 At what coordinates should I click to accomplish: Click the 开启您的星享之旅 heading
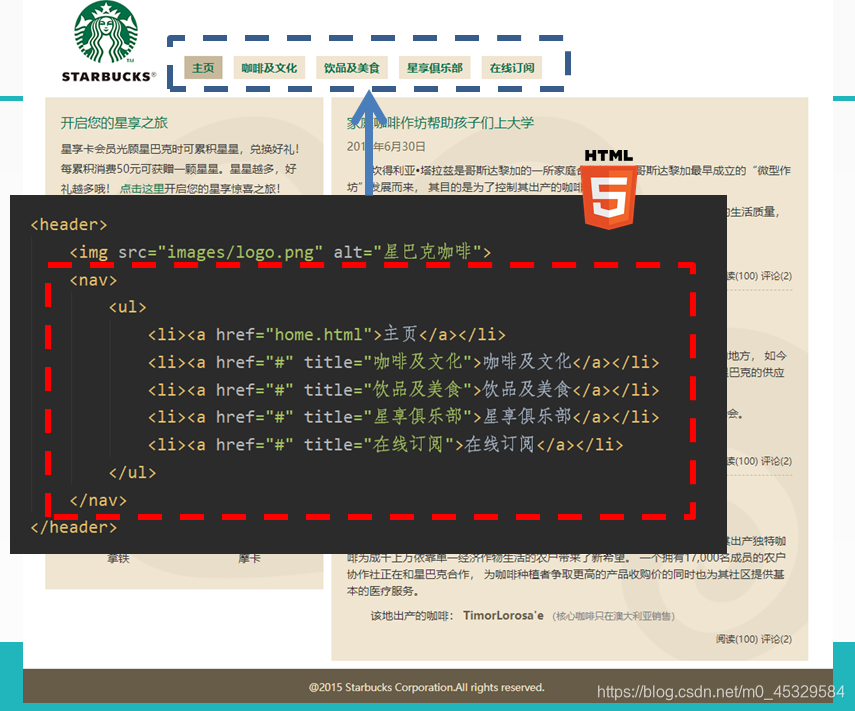coord(114,123)
